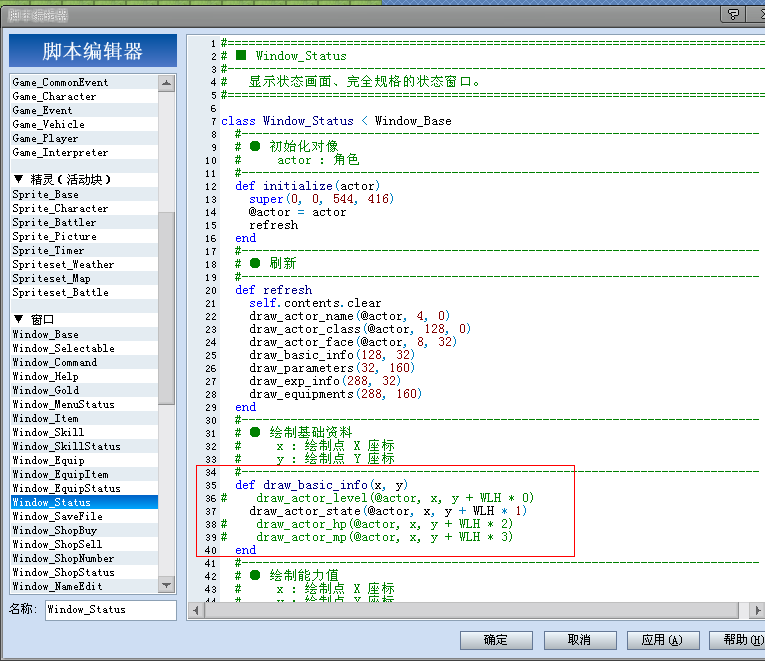Click code editor horizontal scroll right arrow
Viewport: 765px width, 661px height.
(x=757, y=610)
